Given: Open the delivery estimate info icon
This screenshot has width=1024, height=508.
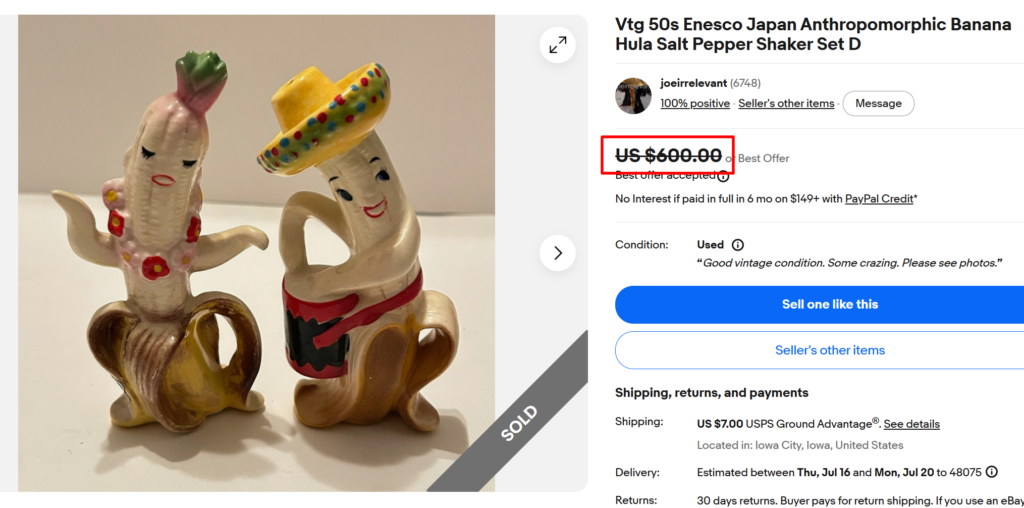Looking at the screenshot, I should (x=991, y=471).
